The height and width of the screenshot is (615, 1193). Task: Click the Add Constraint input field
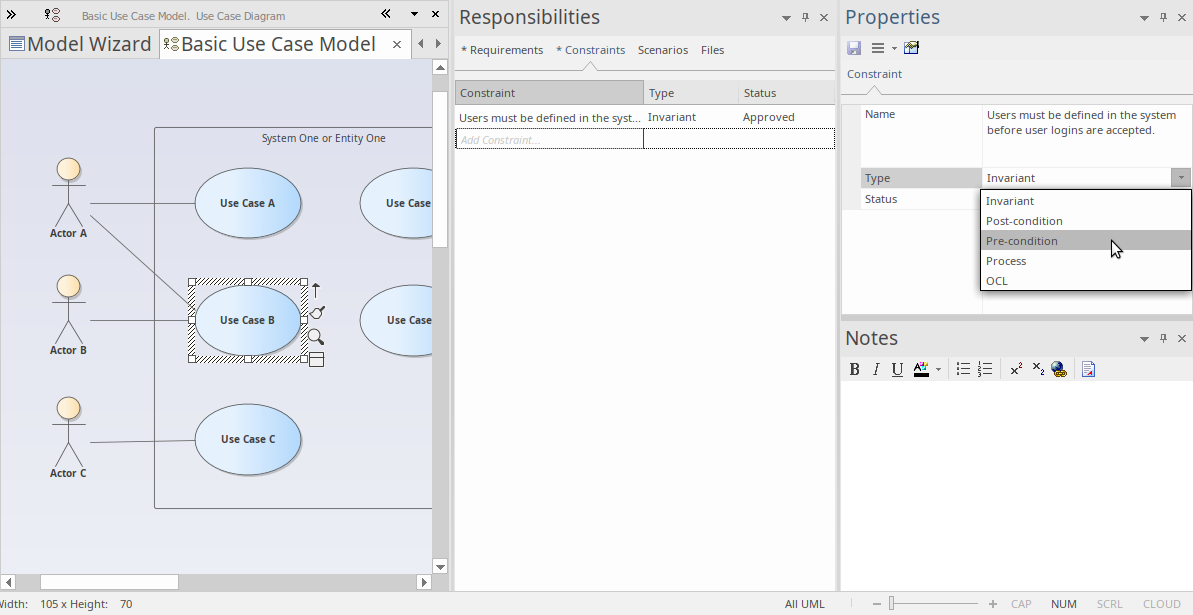(x=549, y=140)
